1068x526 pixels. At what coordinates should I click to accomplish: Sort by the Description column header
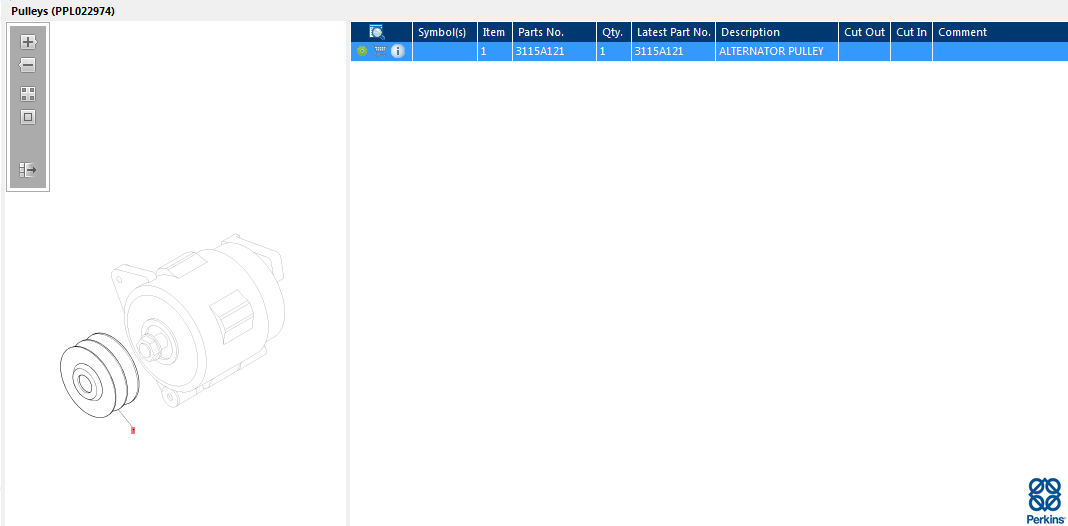(x=777, y=32)
